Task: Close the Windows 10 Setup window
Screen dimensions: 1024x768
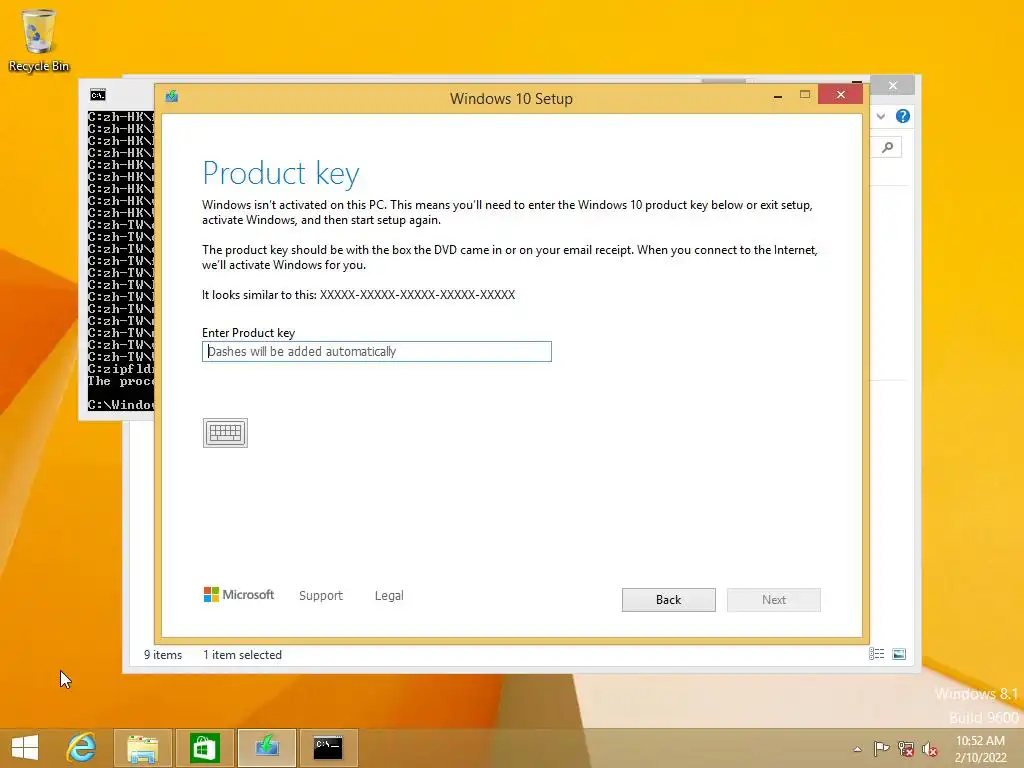Action: 840,95
